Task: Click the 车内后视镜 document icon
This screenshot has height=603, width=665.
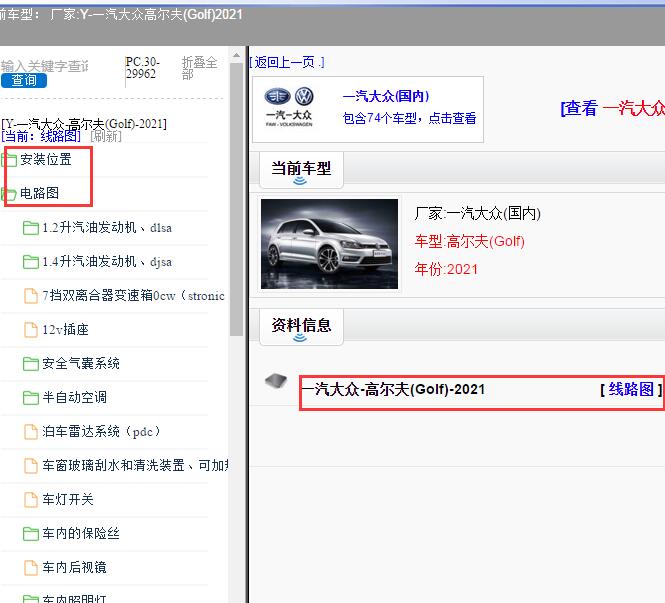Action: 31,567
